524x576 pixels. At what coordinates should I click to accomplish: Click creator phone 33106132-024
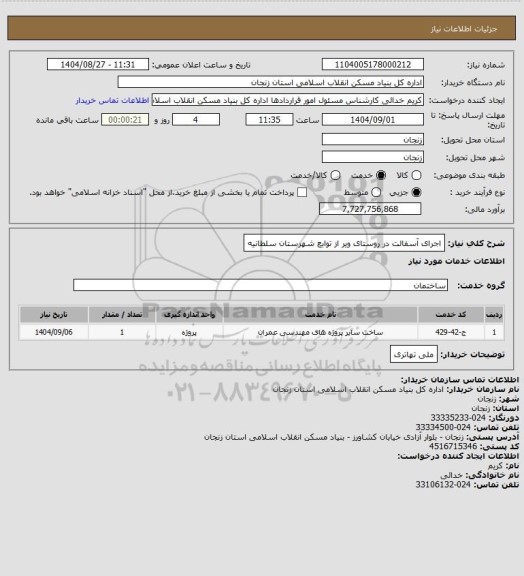click(x=443, y=485)
